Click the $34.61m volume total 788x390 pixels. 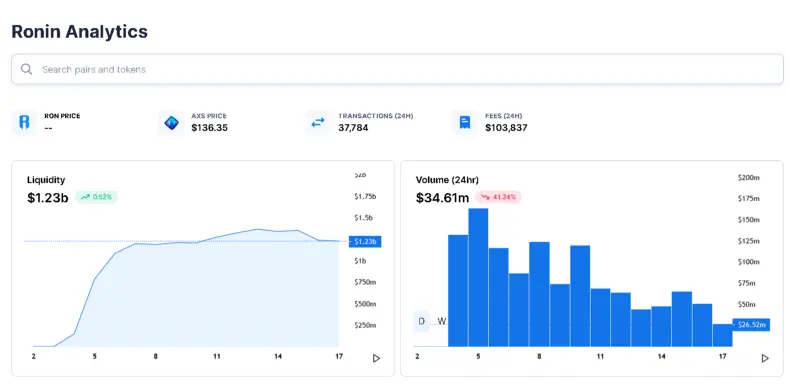pos(442,198)
